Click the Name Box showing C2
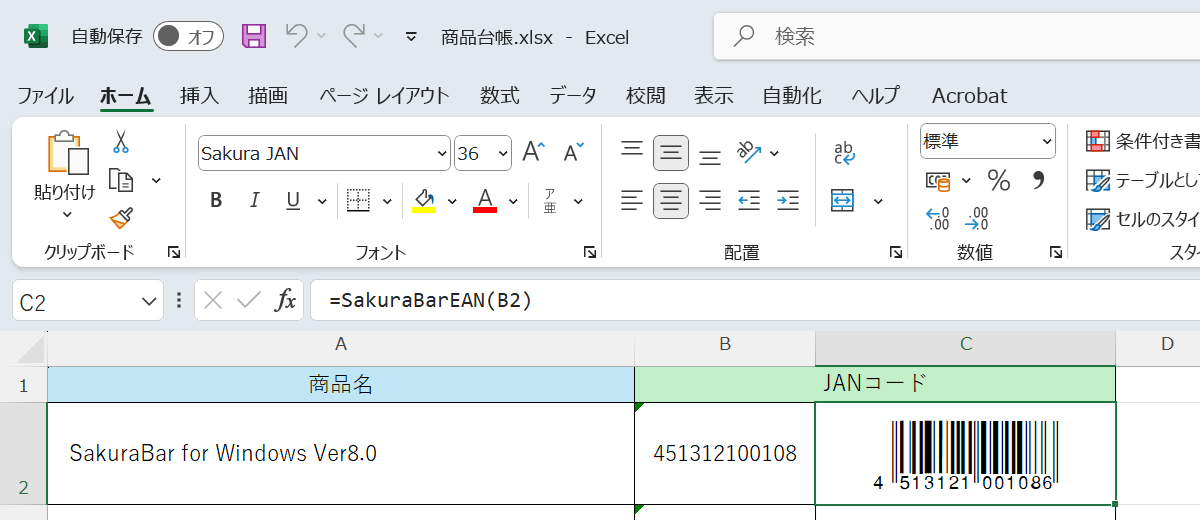The width and height of the screenshot is (1200, 520). click(x=87, y=301)
